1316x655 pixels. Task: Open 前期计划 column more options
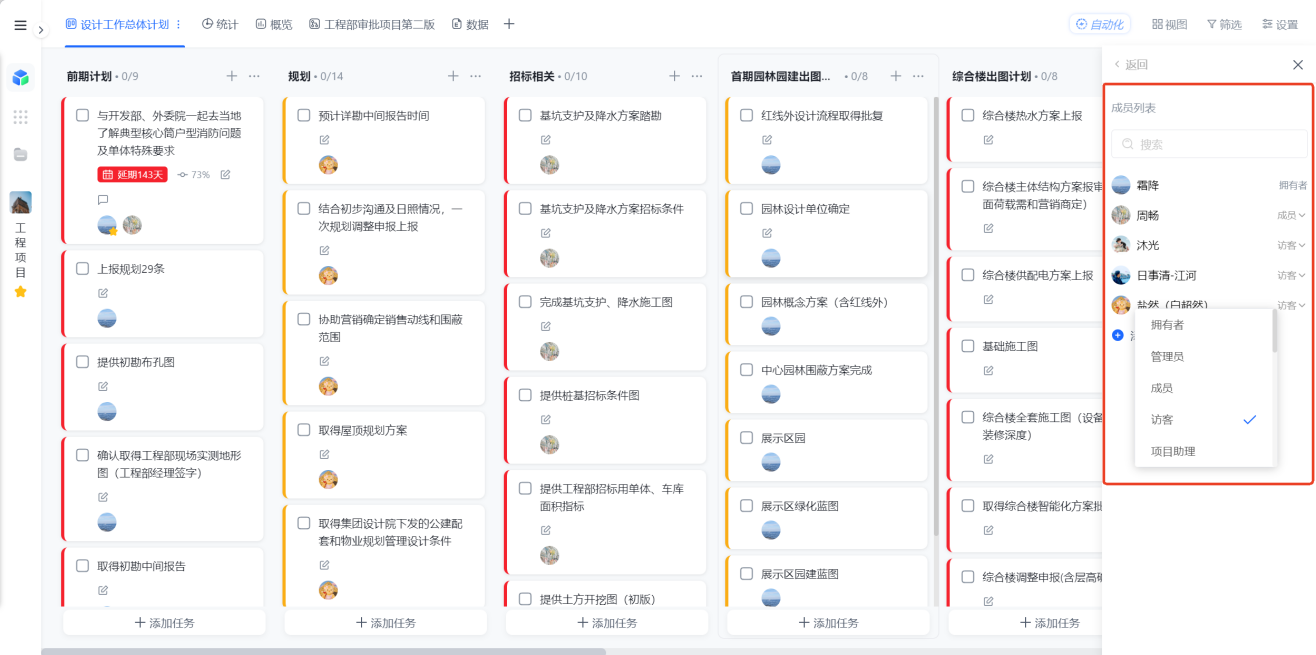[x=254, y=76]
